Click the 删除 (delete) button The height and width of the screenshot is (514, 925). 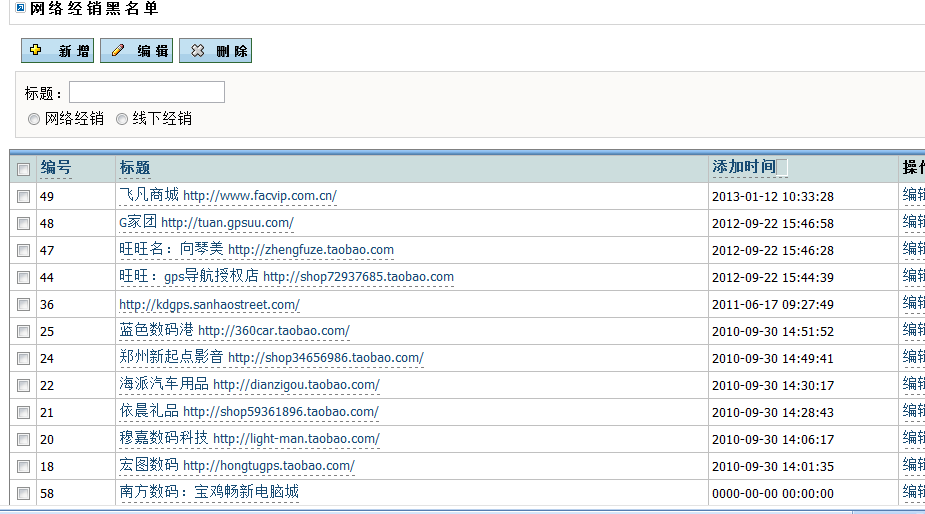(x=215, y=51)
